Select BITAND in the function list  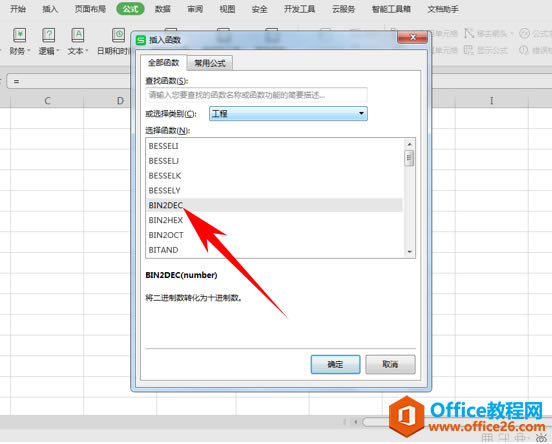point(274,250)
